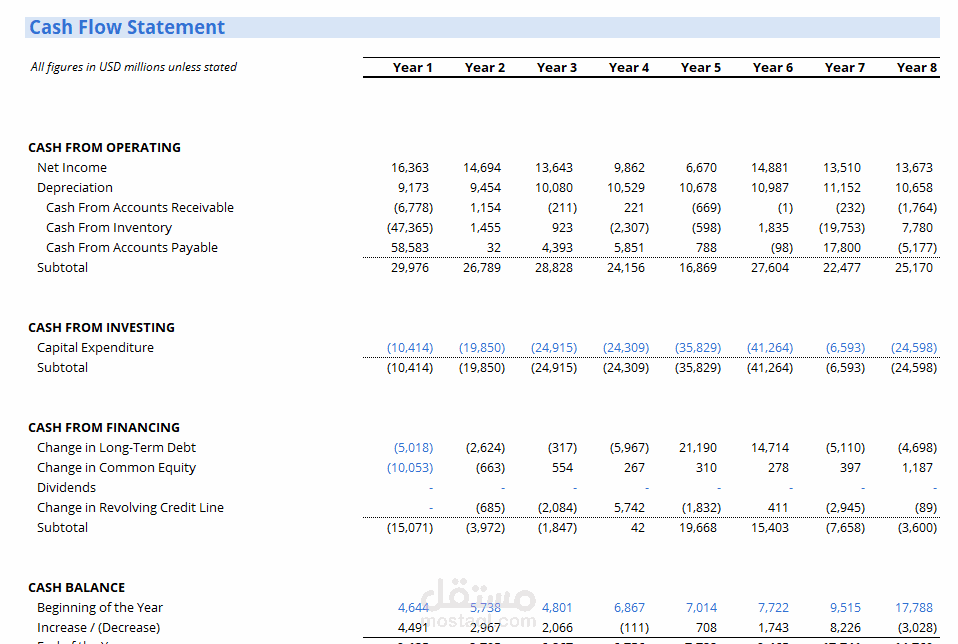Click Increase/(Decrease) Year 4 value (111)
Image resolution: width=958 pixels, height=644 pixels.
coord(634,628)
